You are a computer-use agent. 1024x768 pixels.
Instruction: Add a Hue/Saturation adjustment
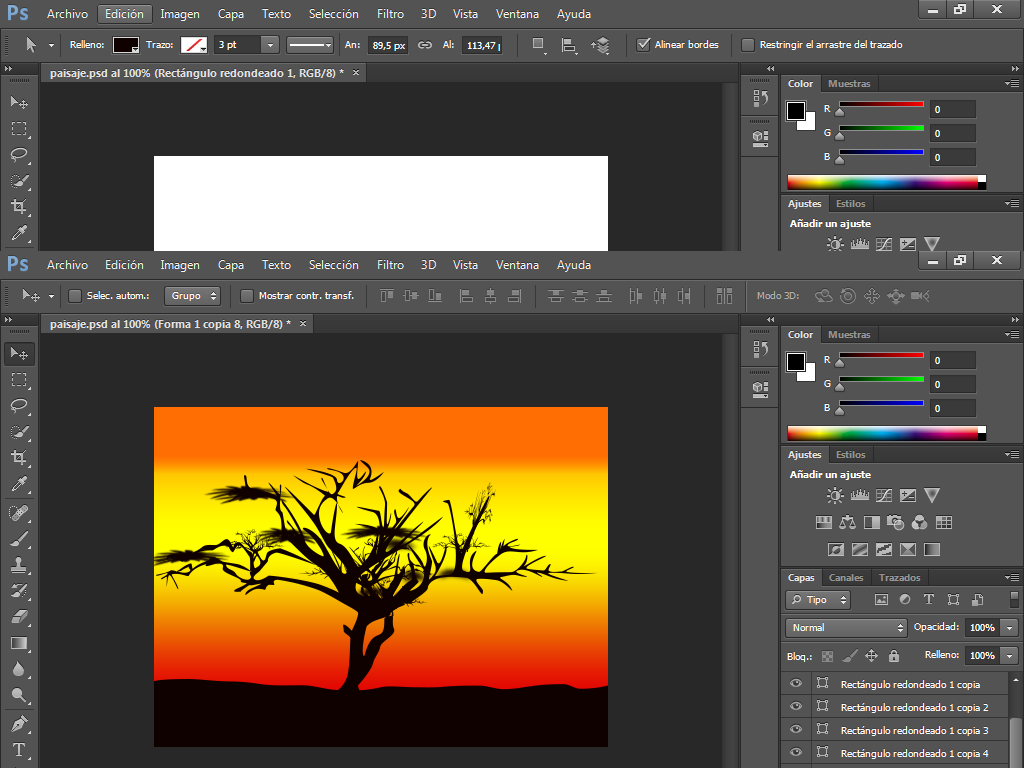pos(824,522)
